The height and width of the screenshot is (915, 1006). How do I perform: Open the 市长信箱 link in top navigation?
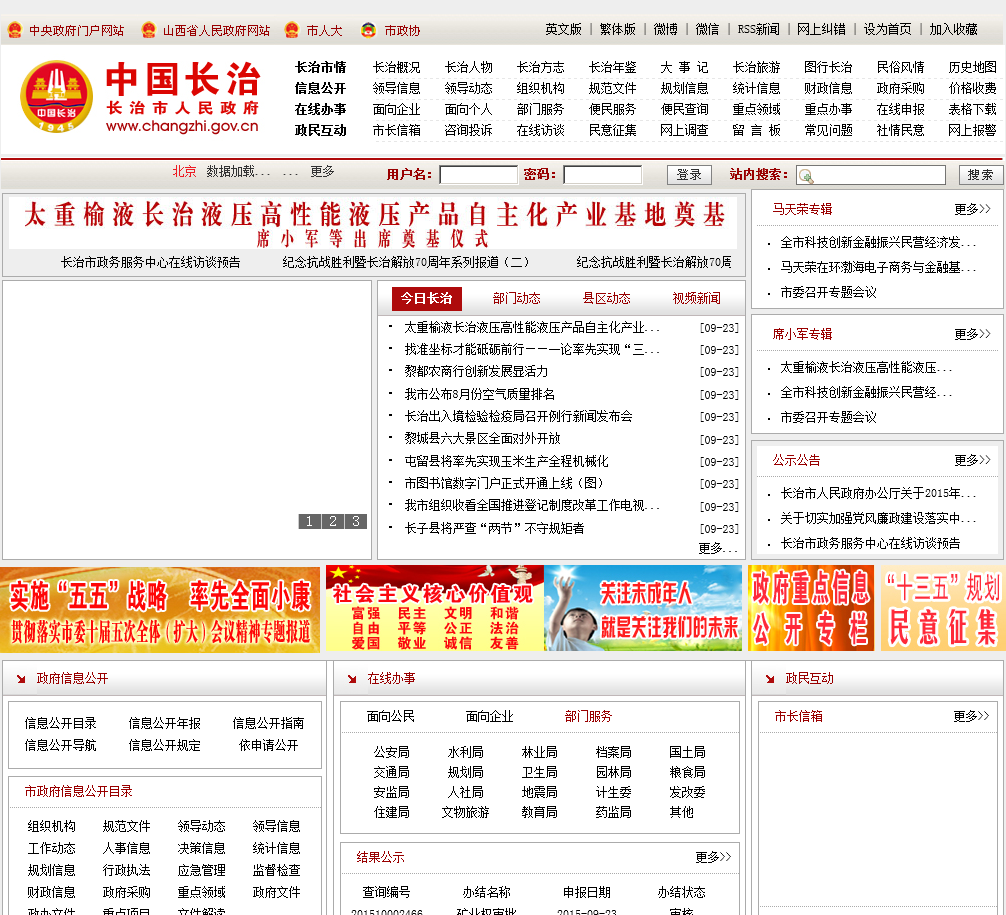point(396,130)
